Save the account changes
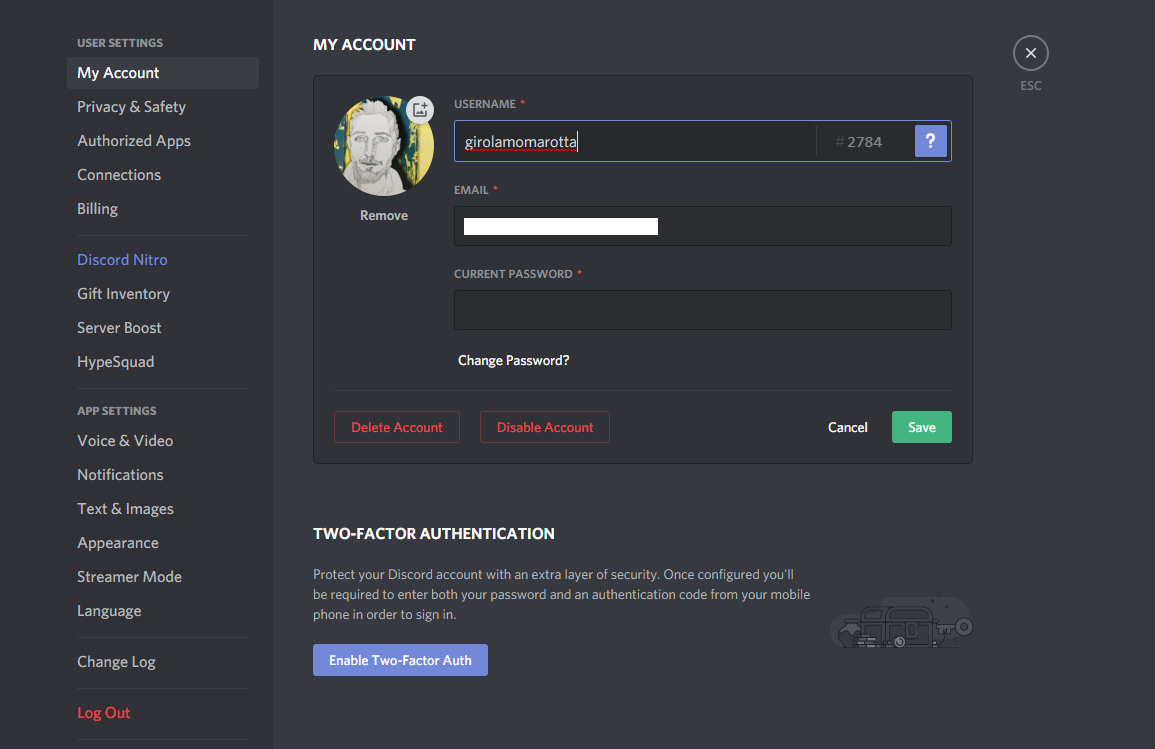 pyautogui.click(x=921, y=427)
